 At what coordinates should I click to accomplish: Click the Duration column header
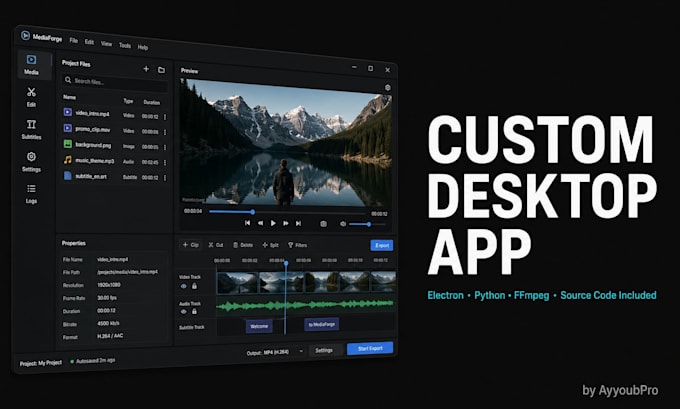click(152, 102)
